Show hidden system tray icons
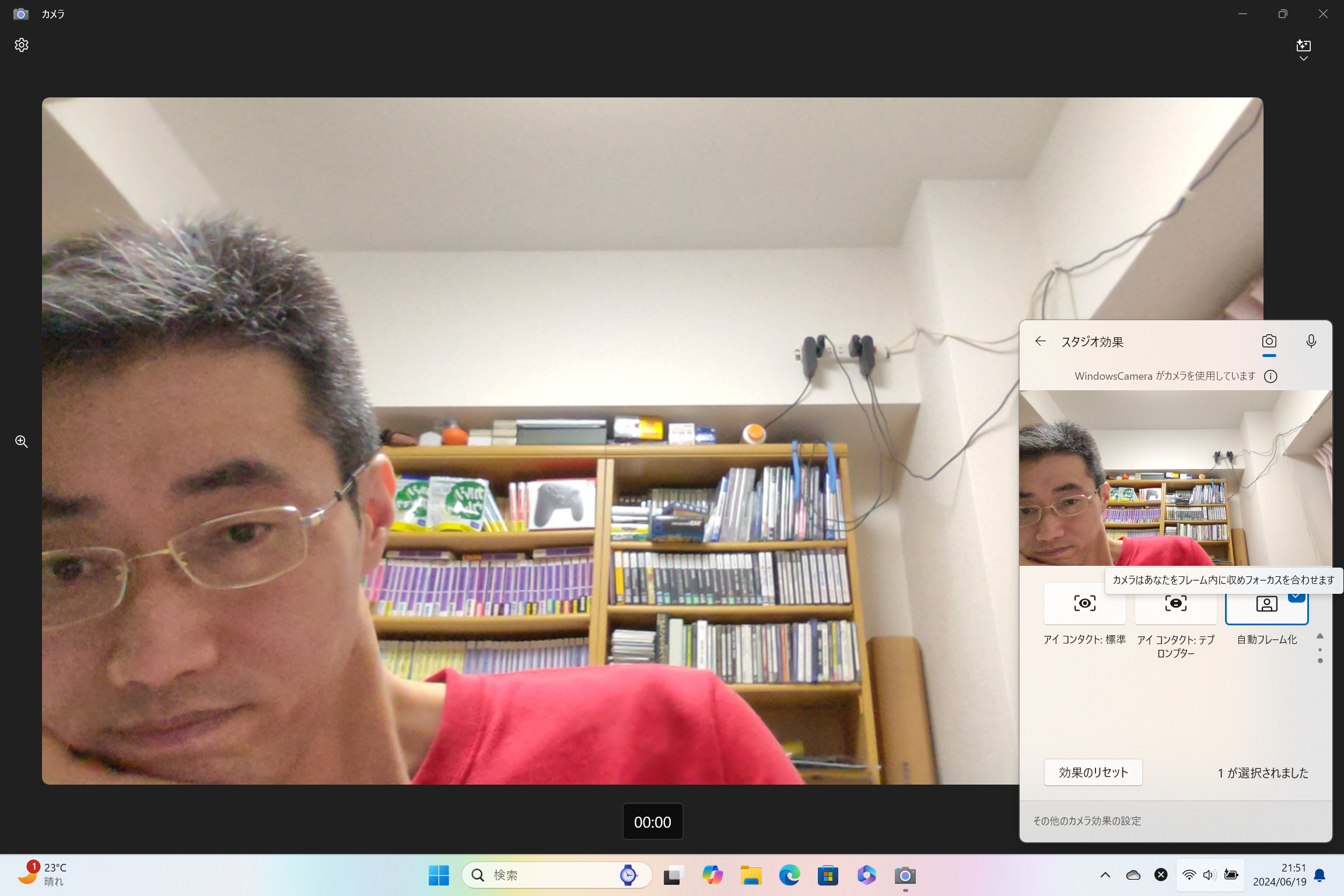The image size is (1344, 896). click(x=1105, y=875)
